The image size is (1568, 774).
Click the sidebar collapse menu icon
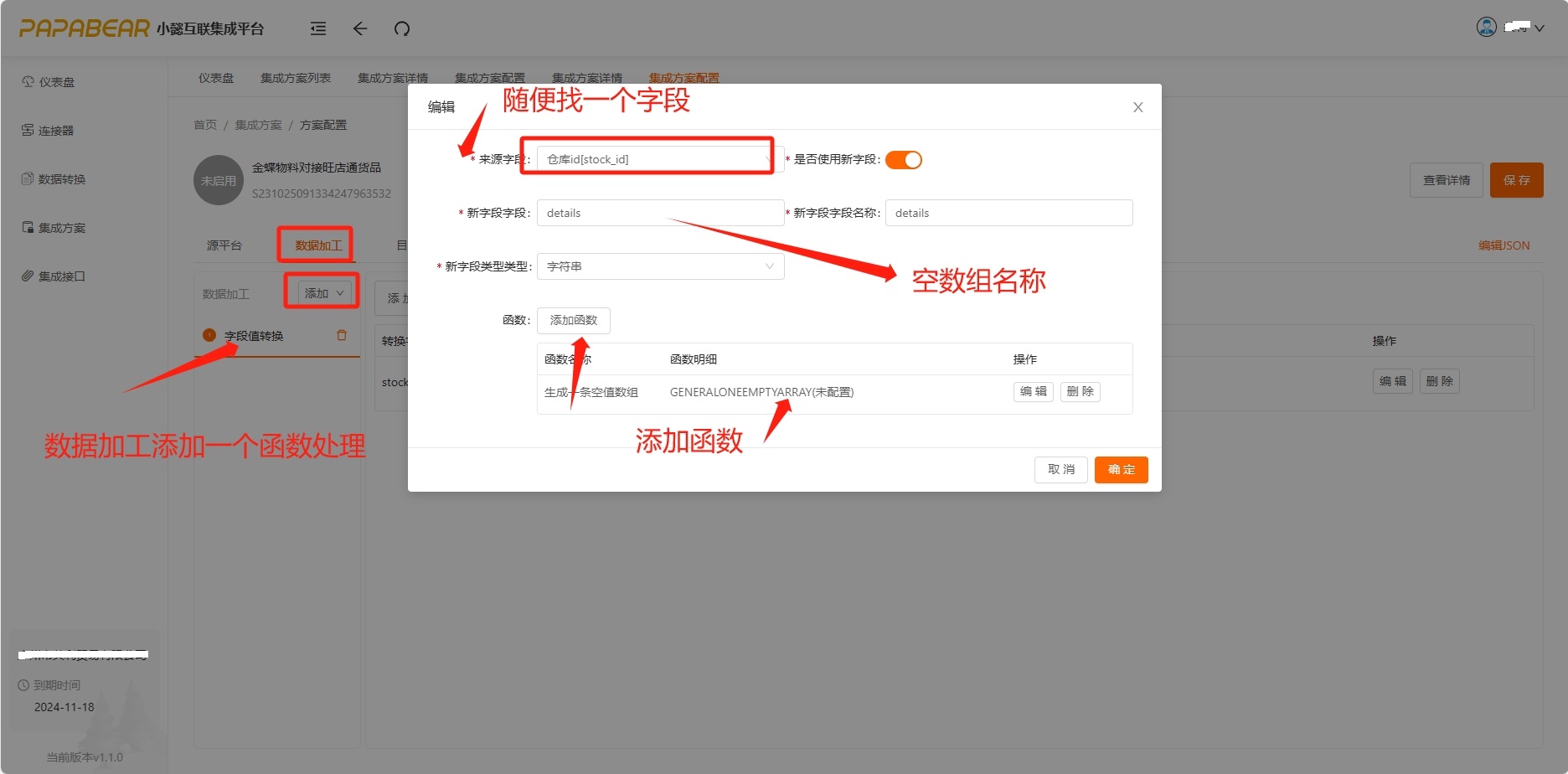click(318, 28)
